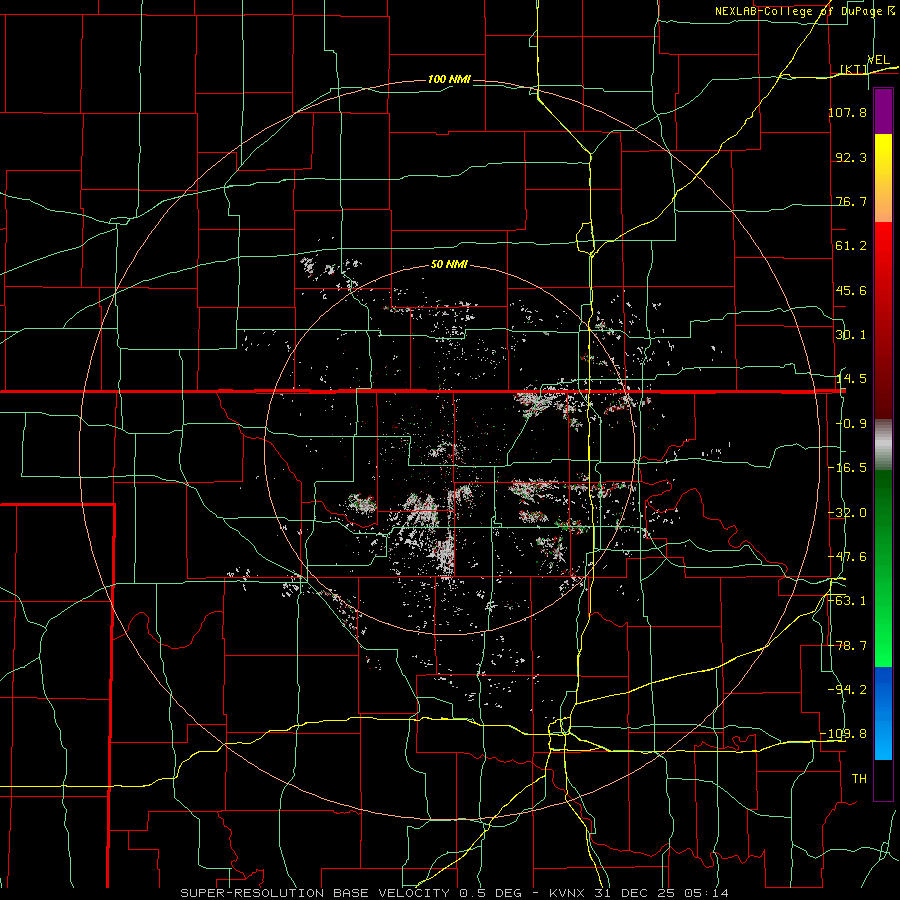Click the 50 NMI range ring label
Screen dimensions: 900x900
pyautogui.click(x=449, y=265)
